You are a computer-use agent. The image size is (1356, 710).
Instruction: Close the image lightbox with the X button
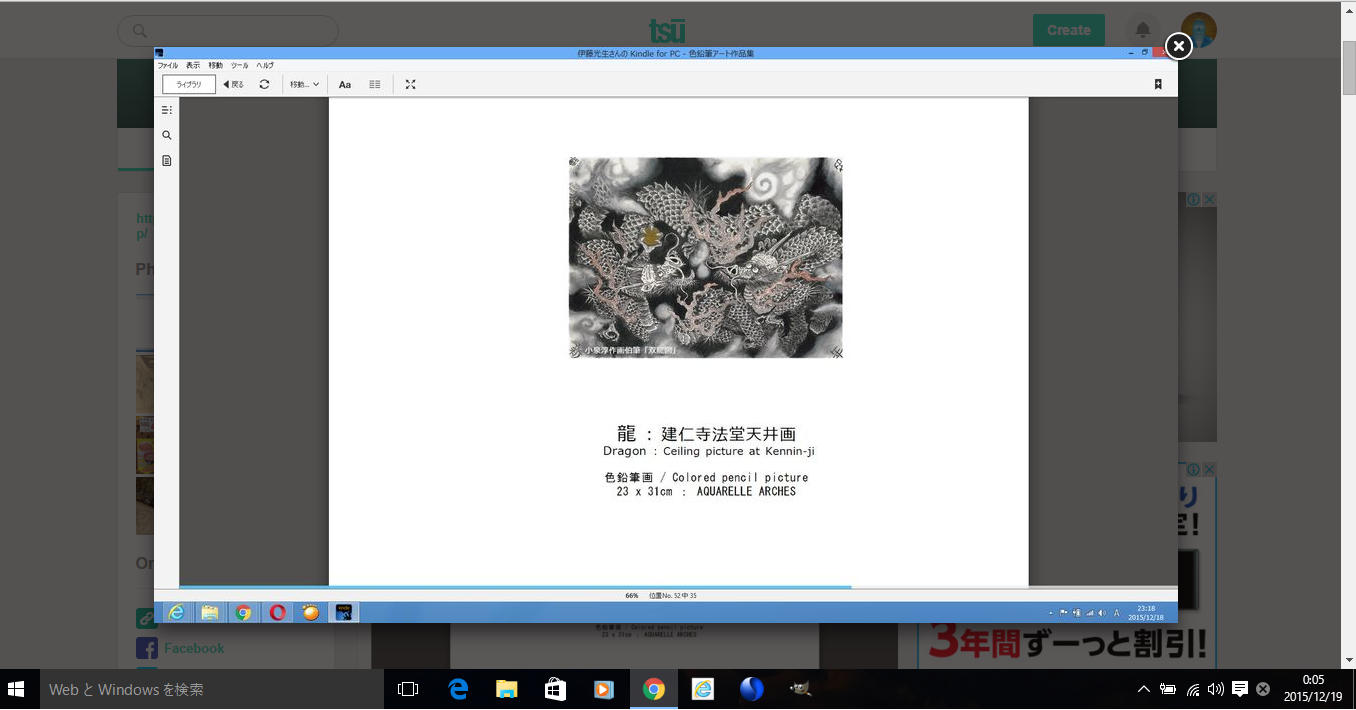(x=1179, y=46)
